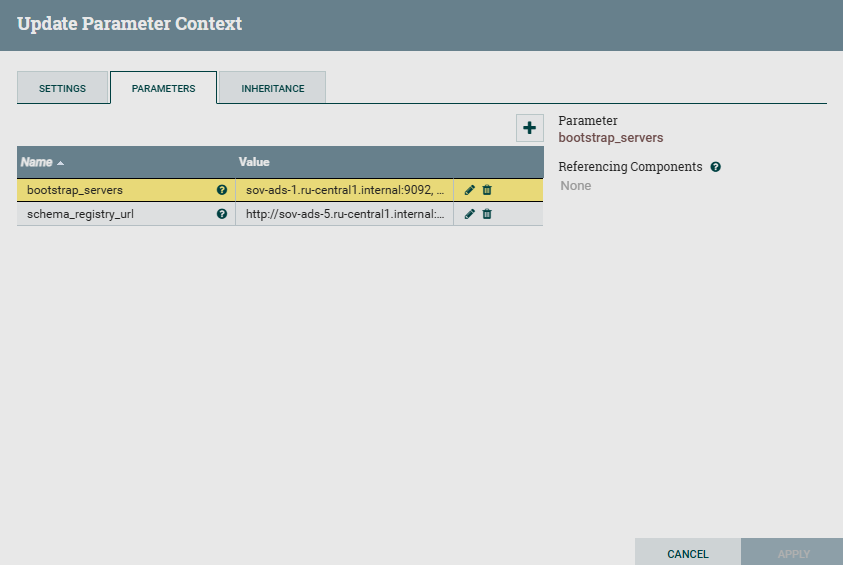The image size is (843, 565).
Task: Show Referencing Components help icon
Action: tap(716, 167)
